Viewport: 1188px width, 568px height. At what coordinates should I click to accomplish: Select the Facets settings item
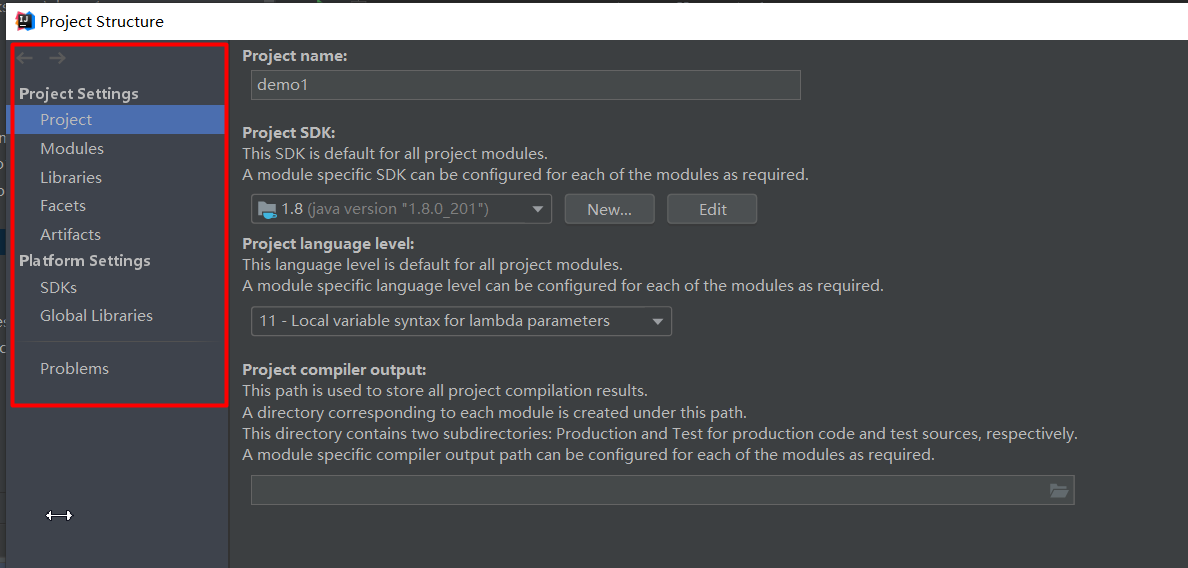[x=63, y=206]
